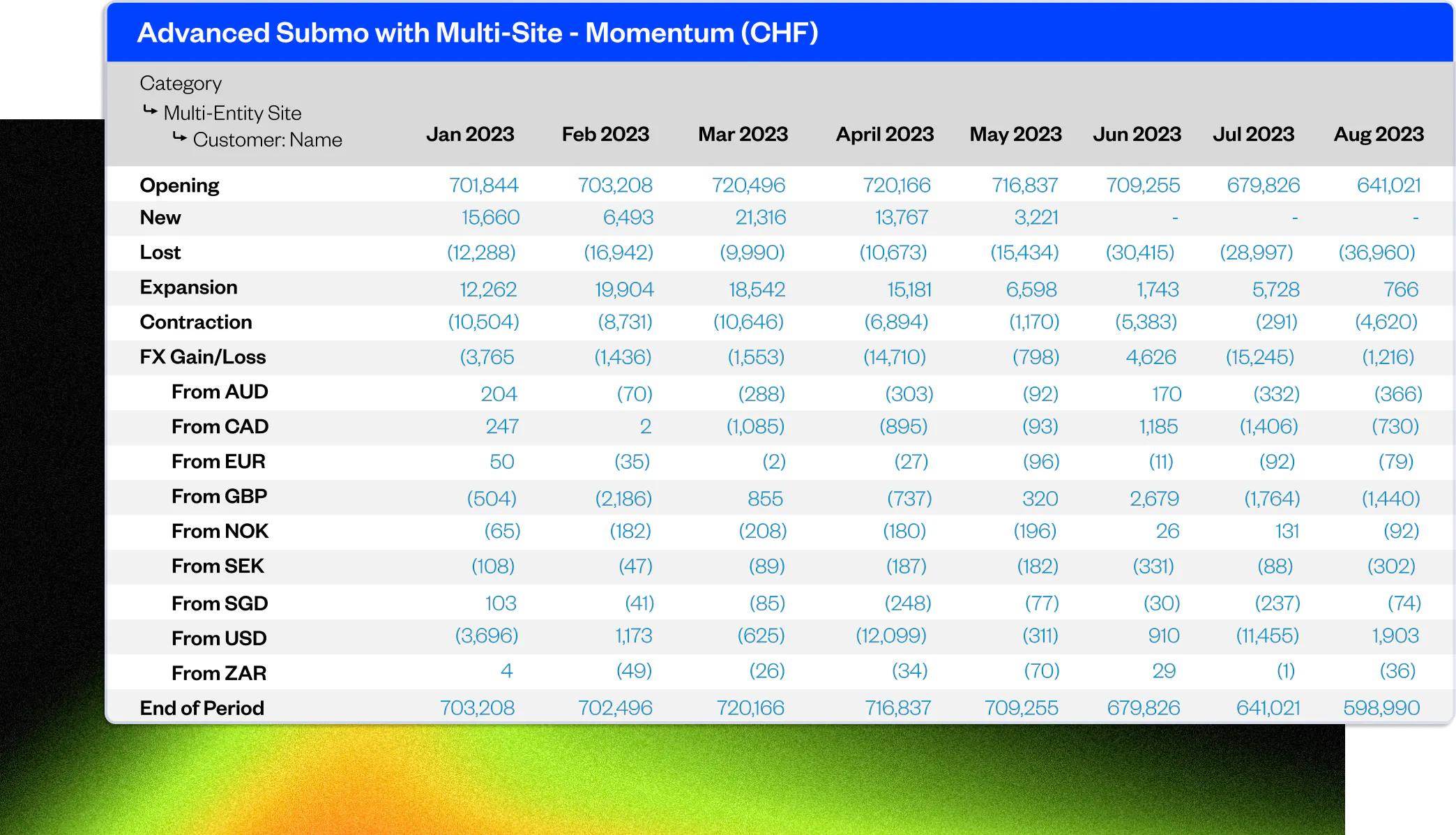The height and width of the screenshot is (835, 1456).
Task: Click the New value 21,316 for Mar 2023
Action: 761,218
